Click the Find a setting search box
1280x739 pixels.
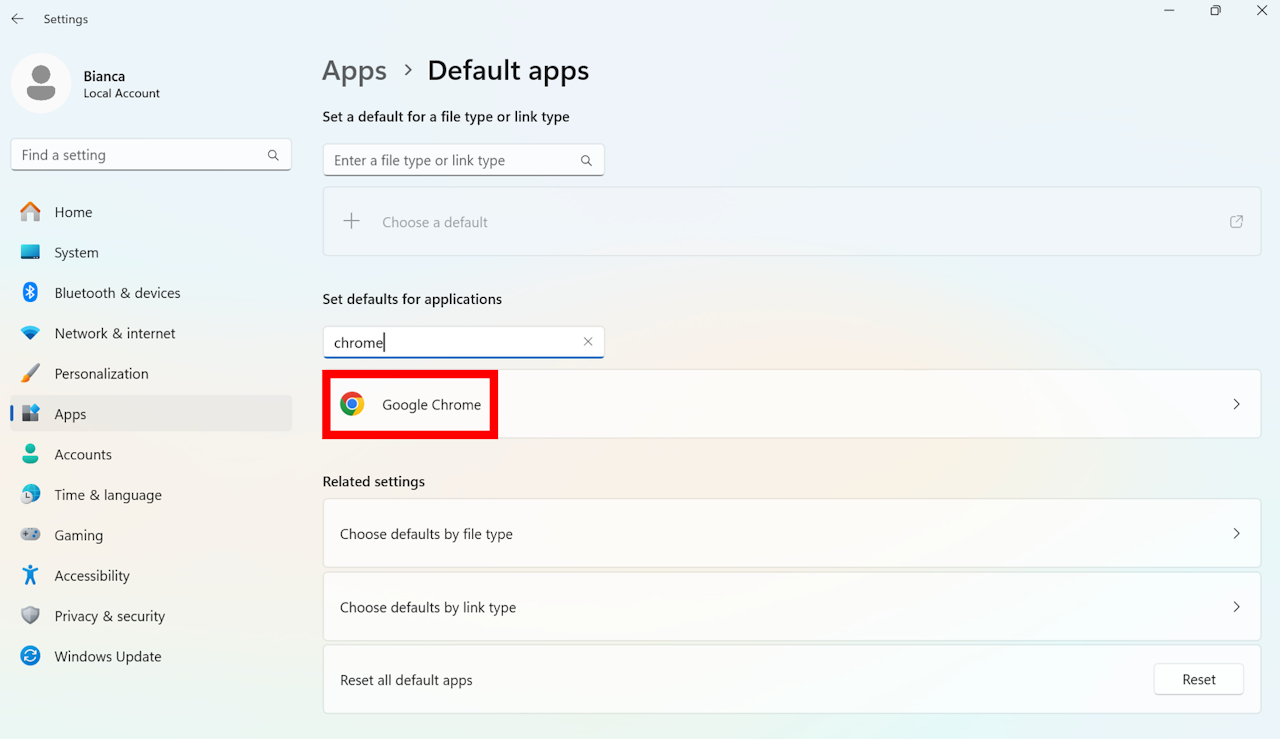coord(140,155)
